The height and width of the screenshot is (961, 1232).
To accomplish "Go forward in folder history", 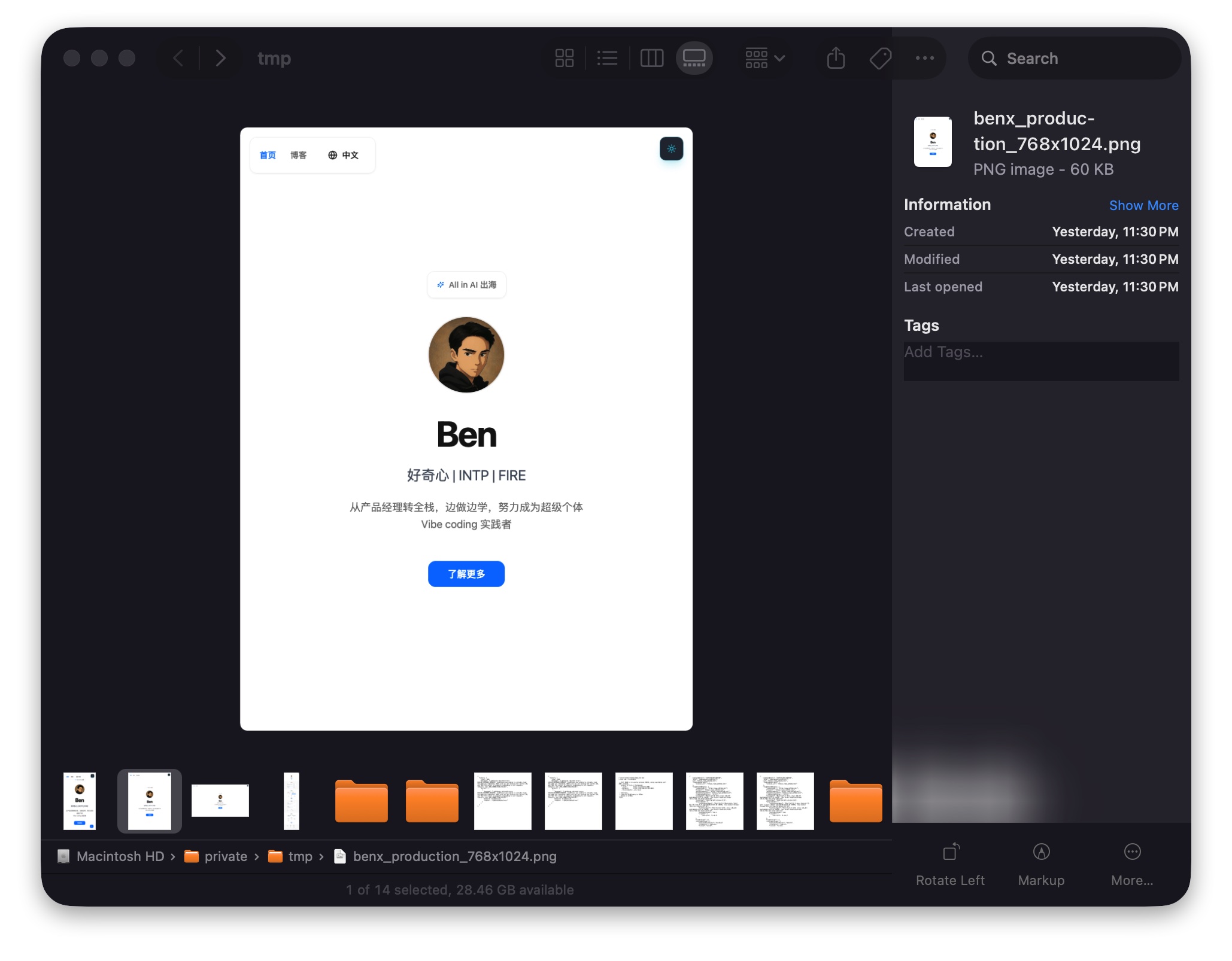I will [220, 58].
